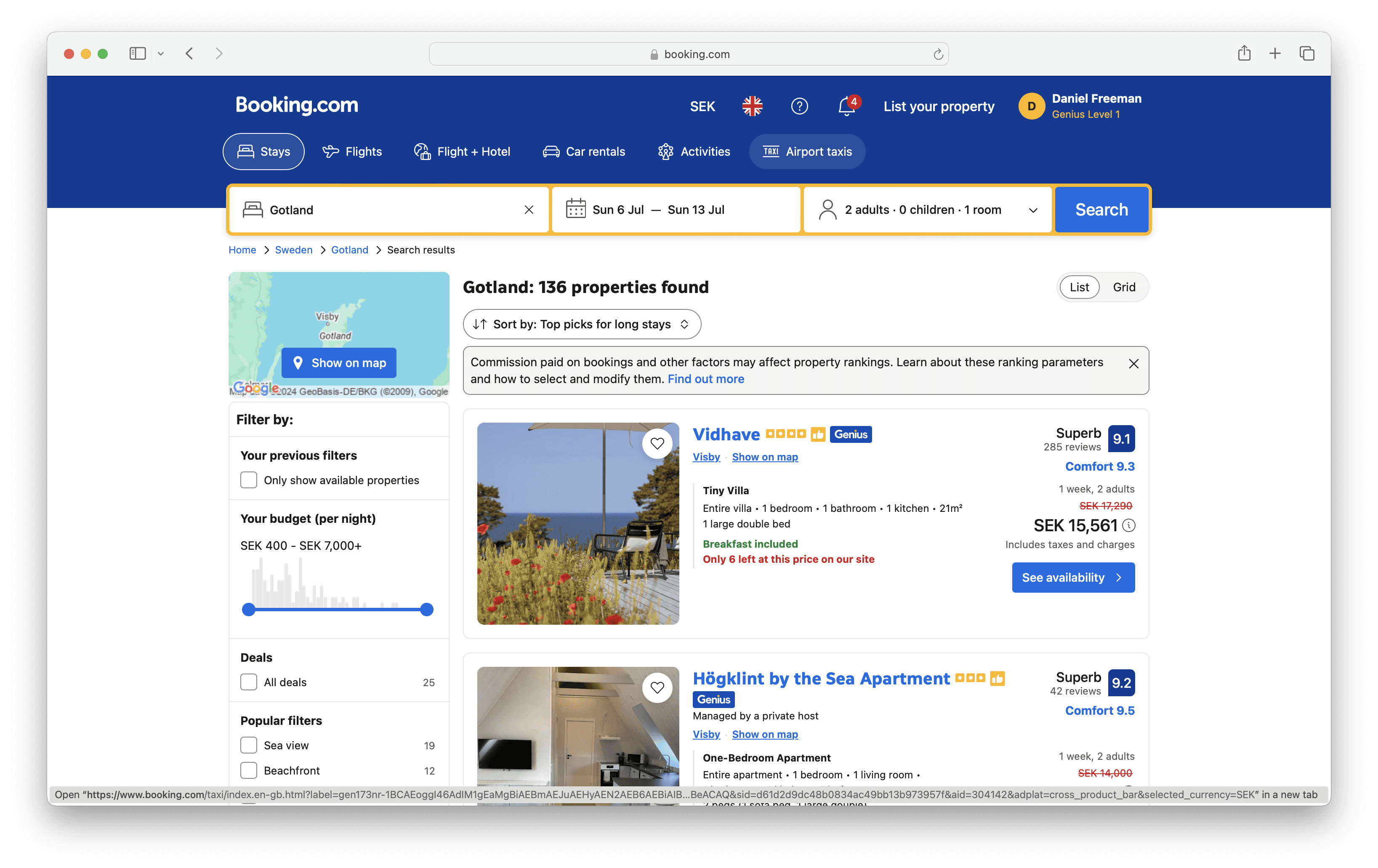The width and height of the screenshot is (1378, 868).
Task: Click Show on map button on map
Action: point(339,363)
